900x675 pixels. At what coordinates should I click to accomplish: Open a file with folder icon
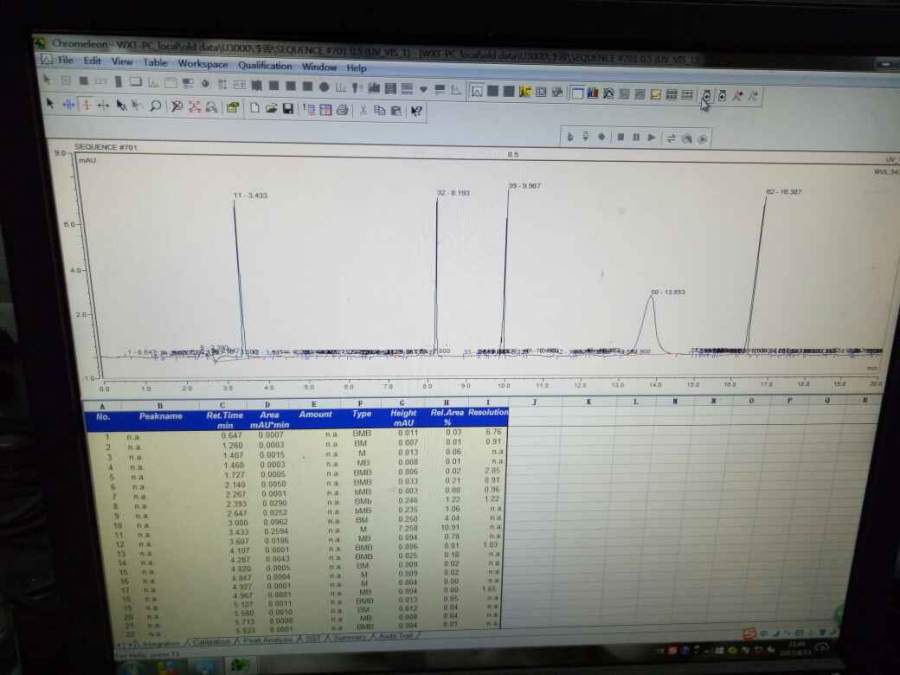271,108
